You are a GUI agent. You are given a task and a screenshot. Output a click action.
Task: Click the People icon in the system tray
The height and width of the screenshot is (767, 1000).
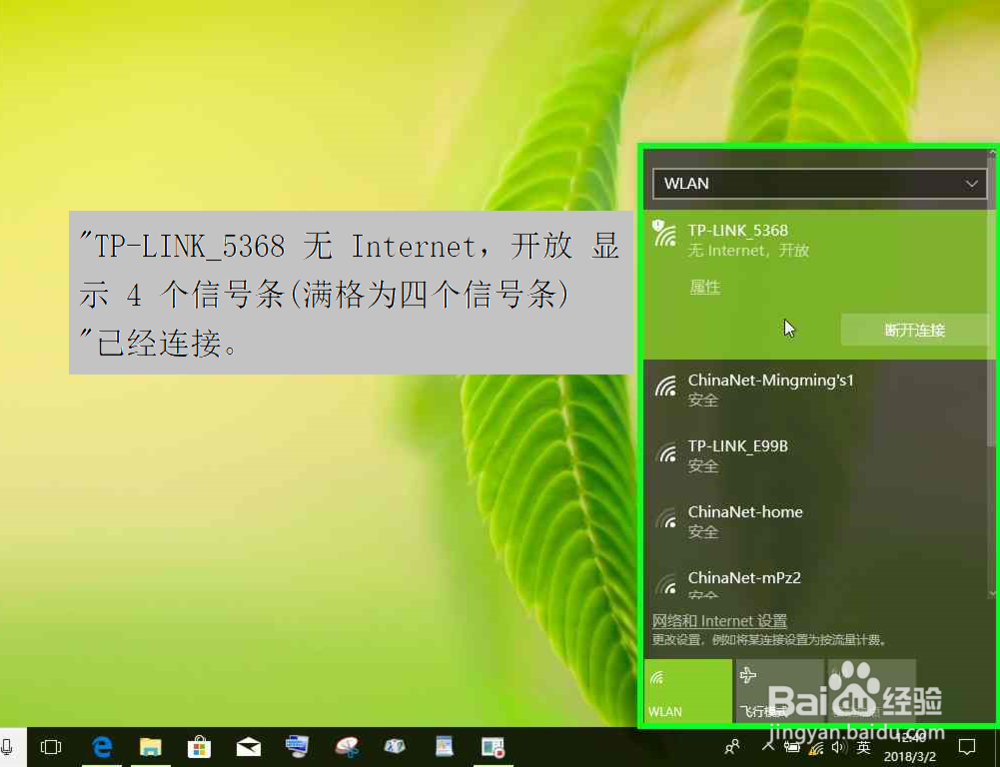(732, 746)
